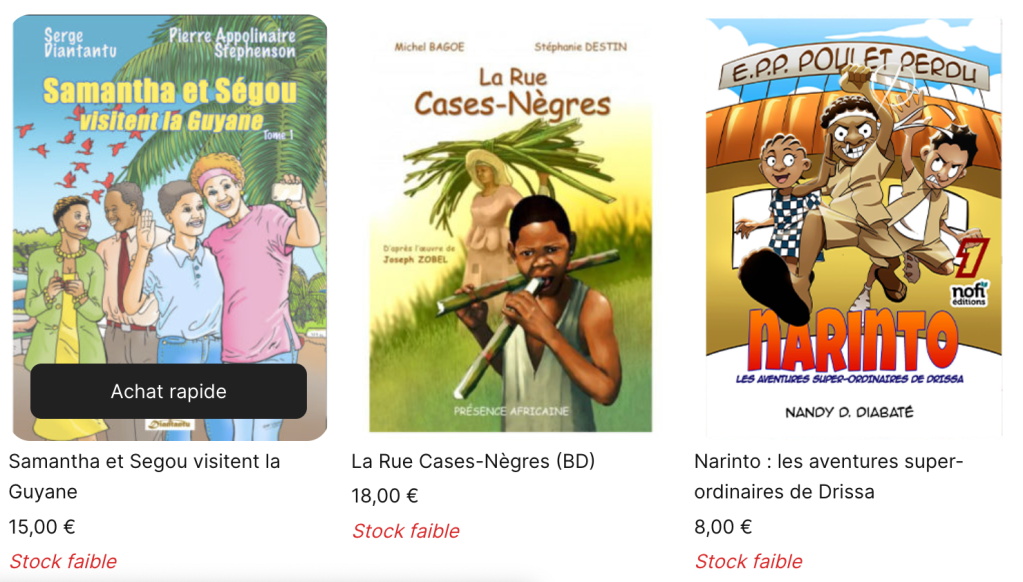Click the Achat rapide button

click(x=168, y=391)
